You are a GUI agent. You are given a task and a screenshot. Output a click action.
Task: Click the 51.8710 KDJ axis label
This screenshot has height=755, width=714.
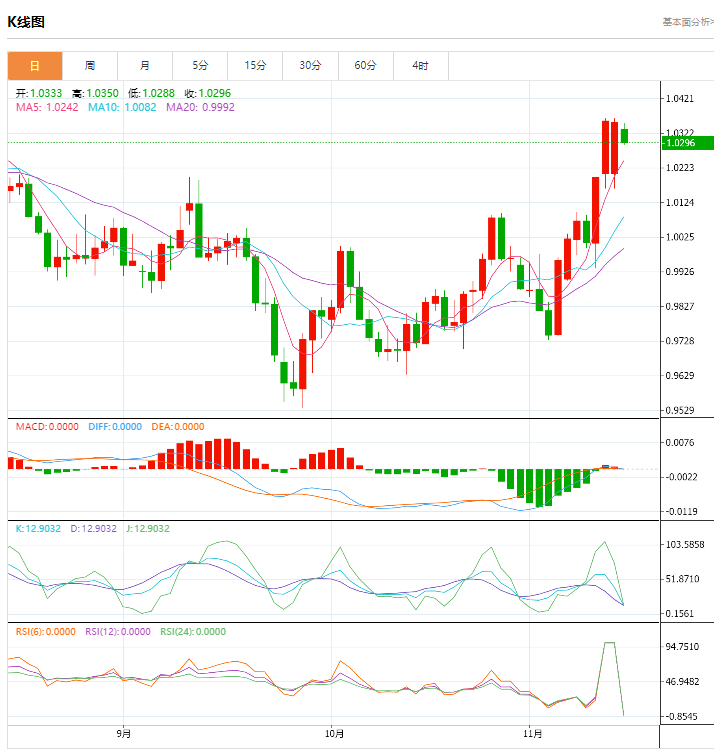(x=682, y=579)
